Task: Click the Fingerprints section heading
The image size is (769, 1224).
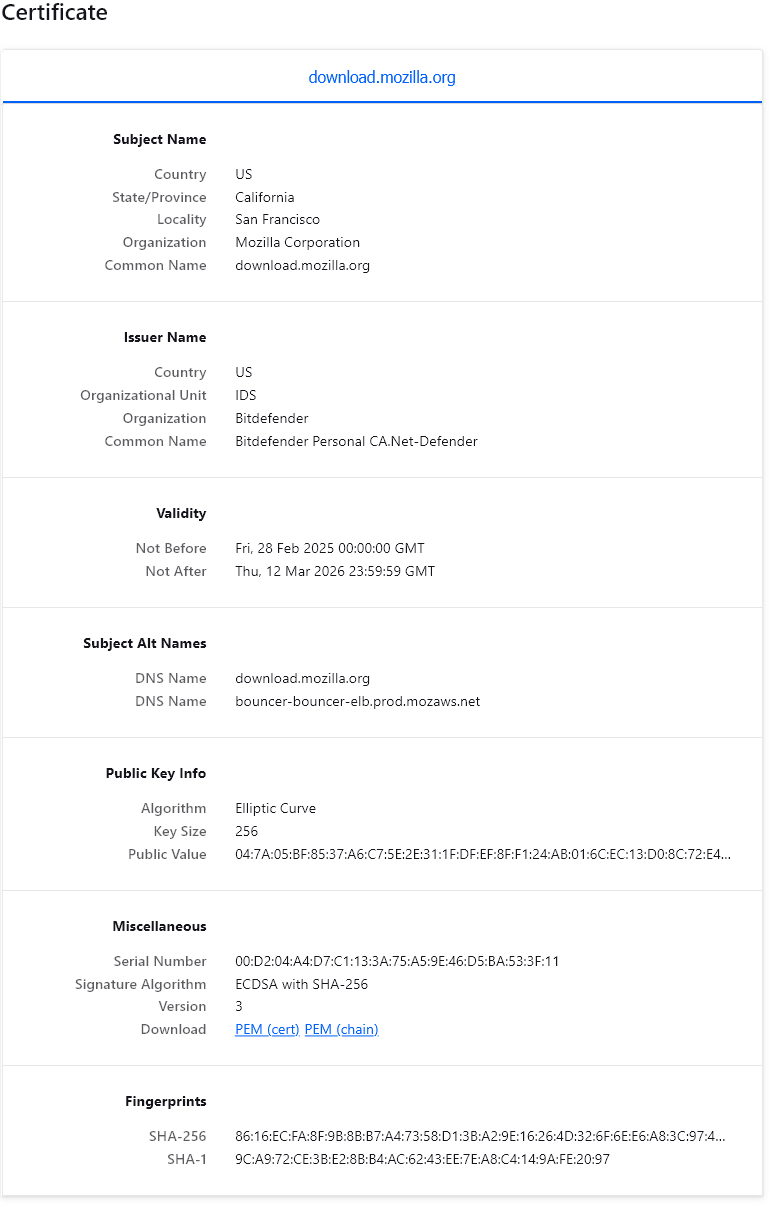Action: (166, 1101)
